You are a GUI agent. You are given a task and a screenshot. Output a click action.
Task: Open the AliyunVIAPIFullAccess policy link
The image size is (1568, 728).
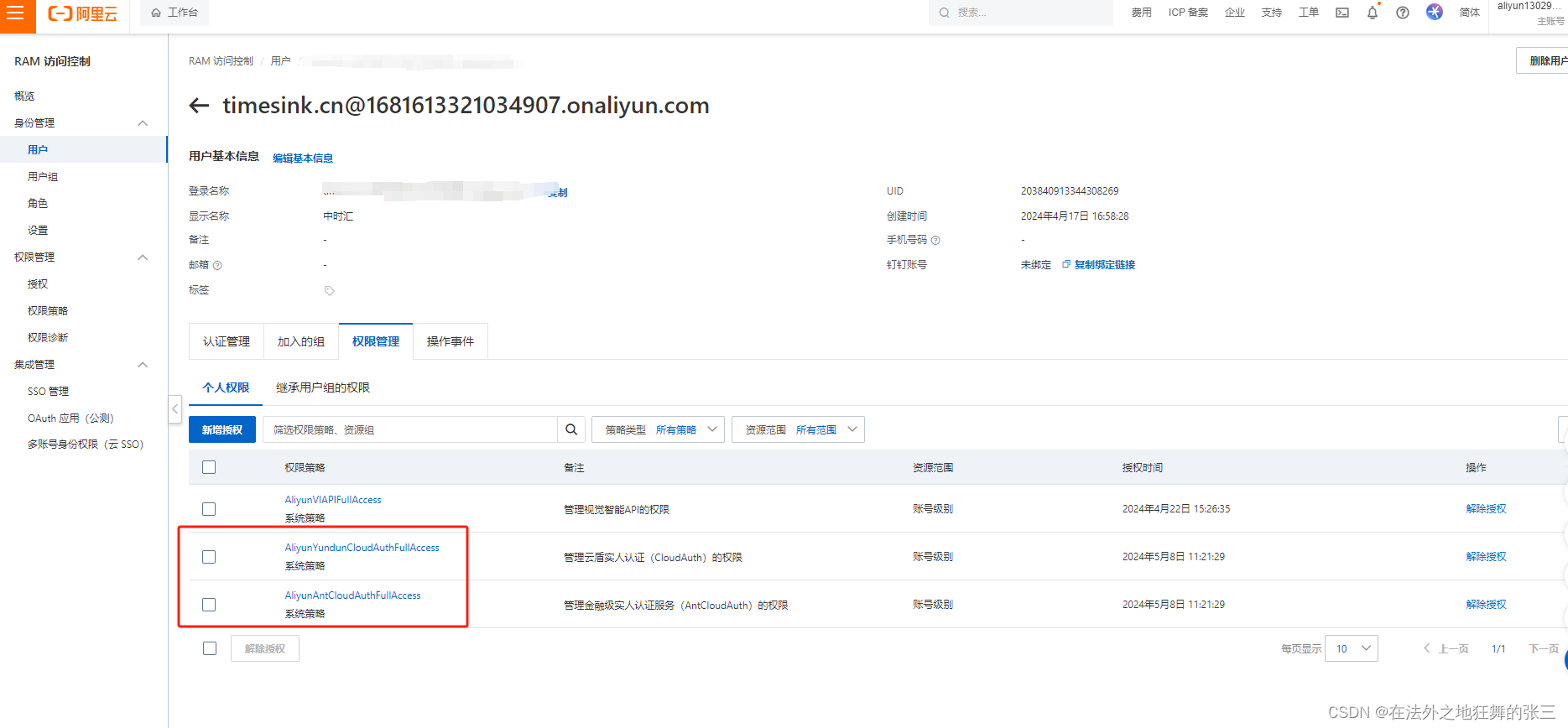pyautogui.click(x=333, y=500)
